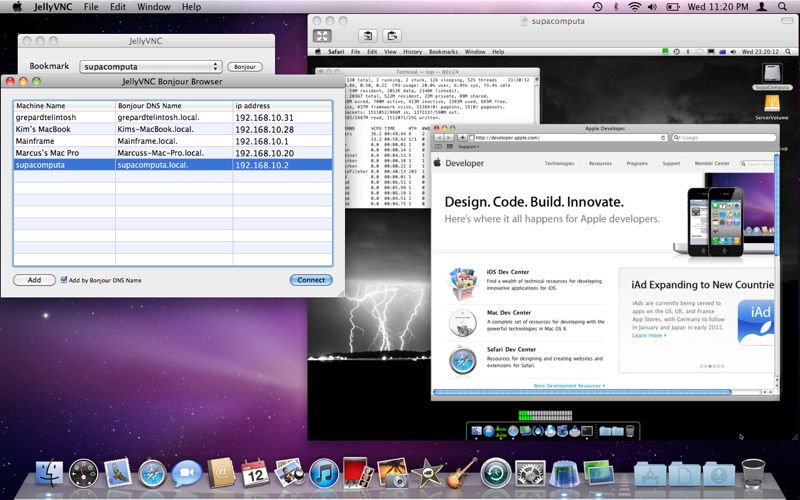Open the JellyVNC application menu
800x500 pixels.
[x=53, y=7]
